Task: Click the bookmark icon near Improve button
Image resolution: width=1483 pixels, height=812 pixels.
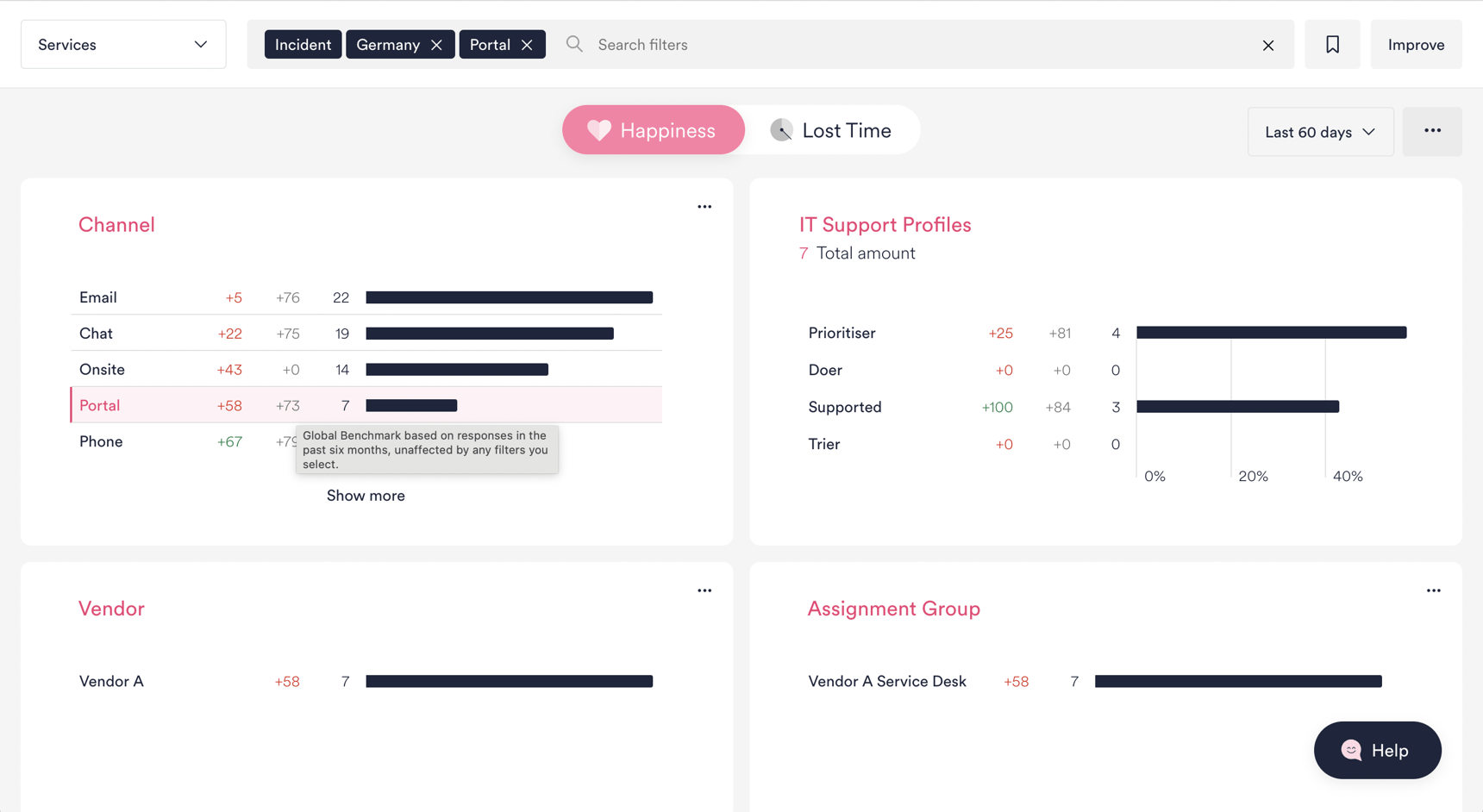Action: 1332,44
